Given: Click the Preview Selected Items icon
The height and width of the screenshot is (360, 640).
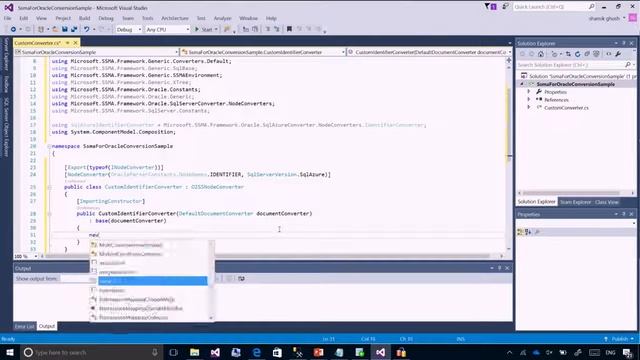Looking at the screenshot, I should click(609, 54).
